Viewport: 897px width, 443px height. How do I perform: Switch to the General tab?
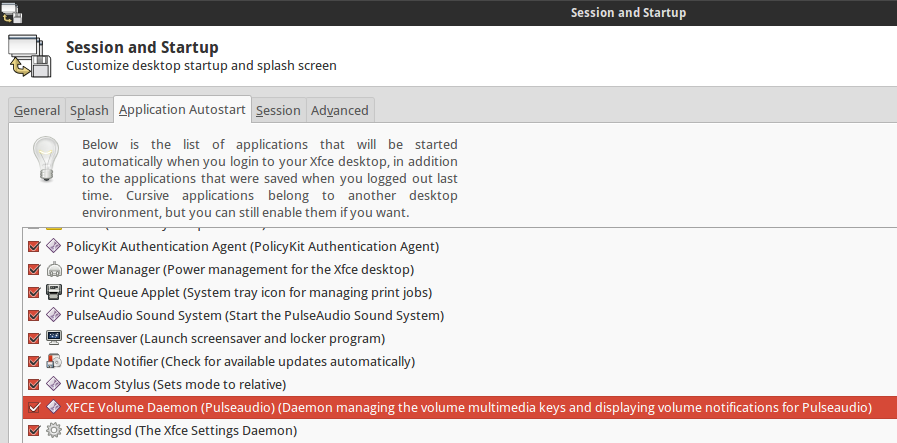(x=37, y=110)
